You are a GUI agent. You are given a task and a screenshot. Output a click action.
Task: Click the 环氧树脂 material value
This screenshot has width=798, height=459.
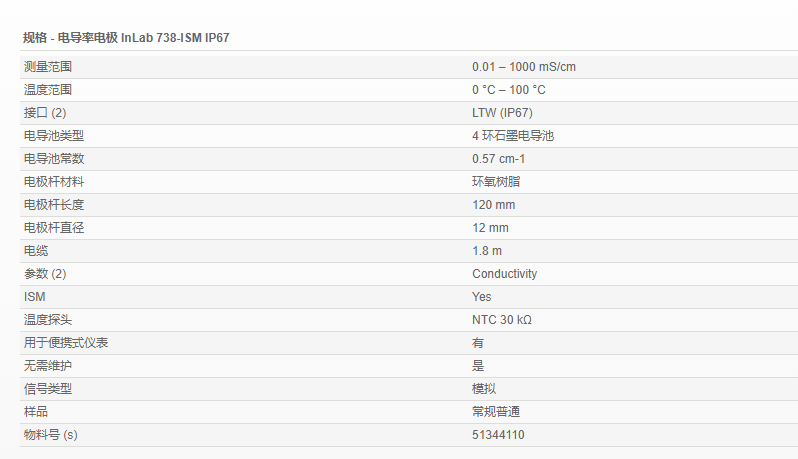[496, 182]
